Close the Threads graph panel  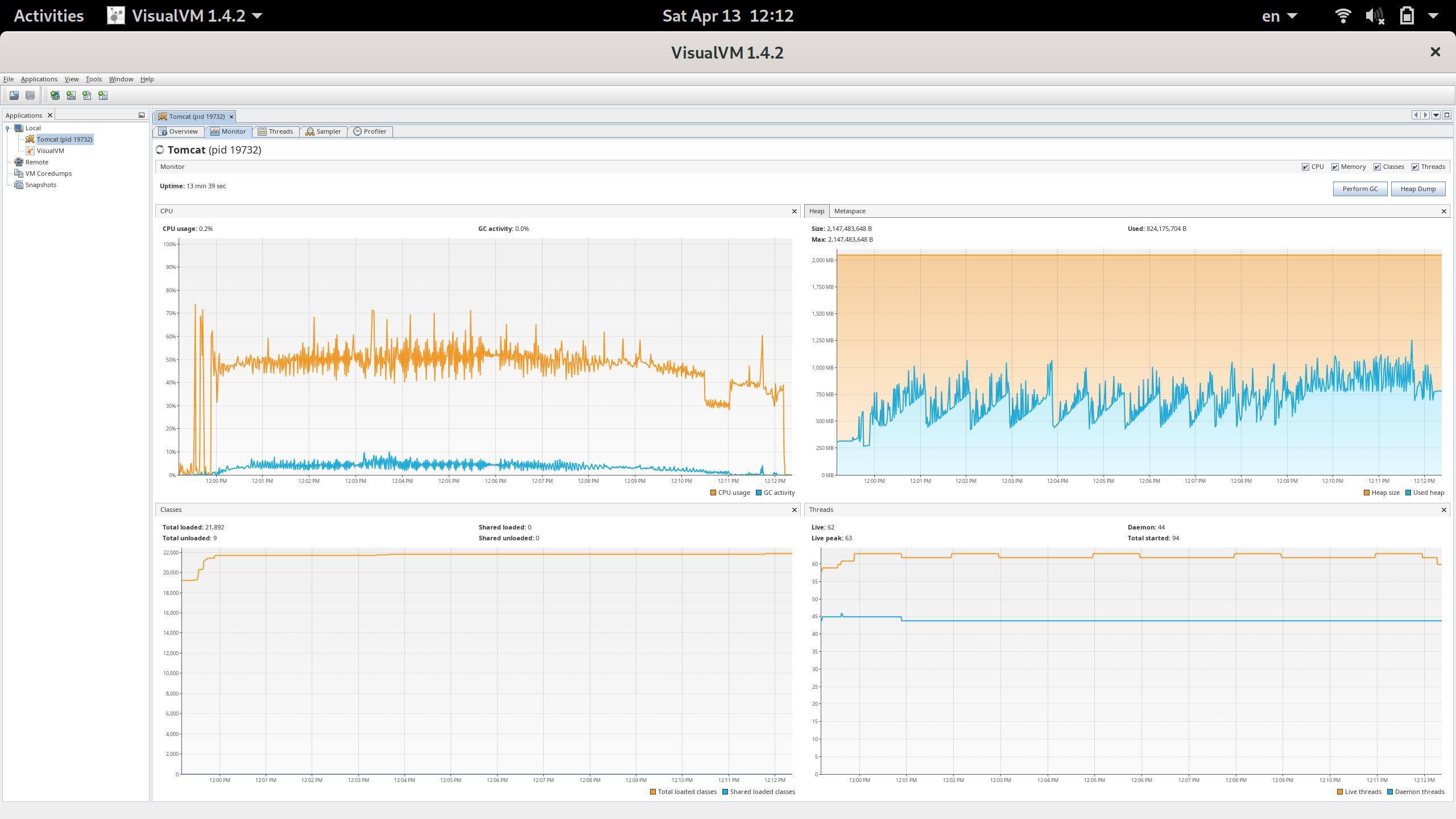[x=1443, y=510]
